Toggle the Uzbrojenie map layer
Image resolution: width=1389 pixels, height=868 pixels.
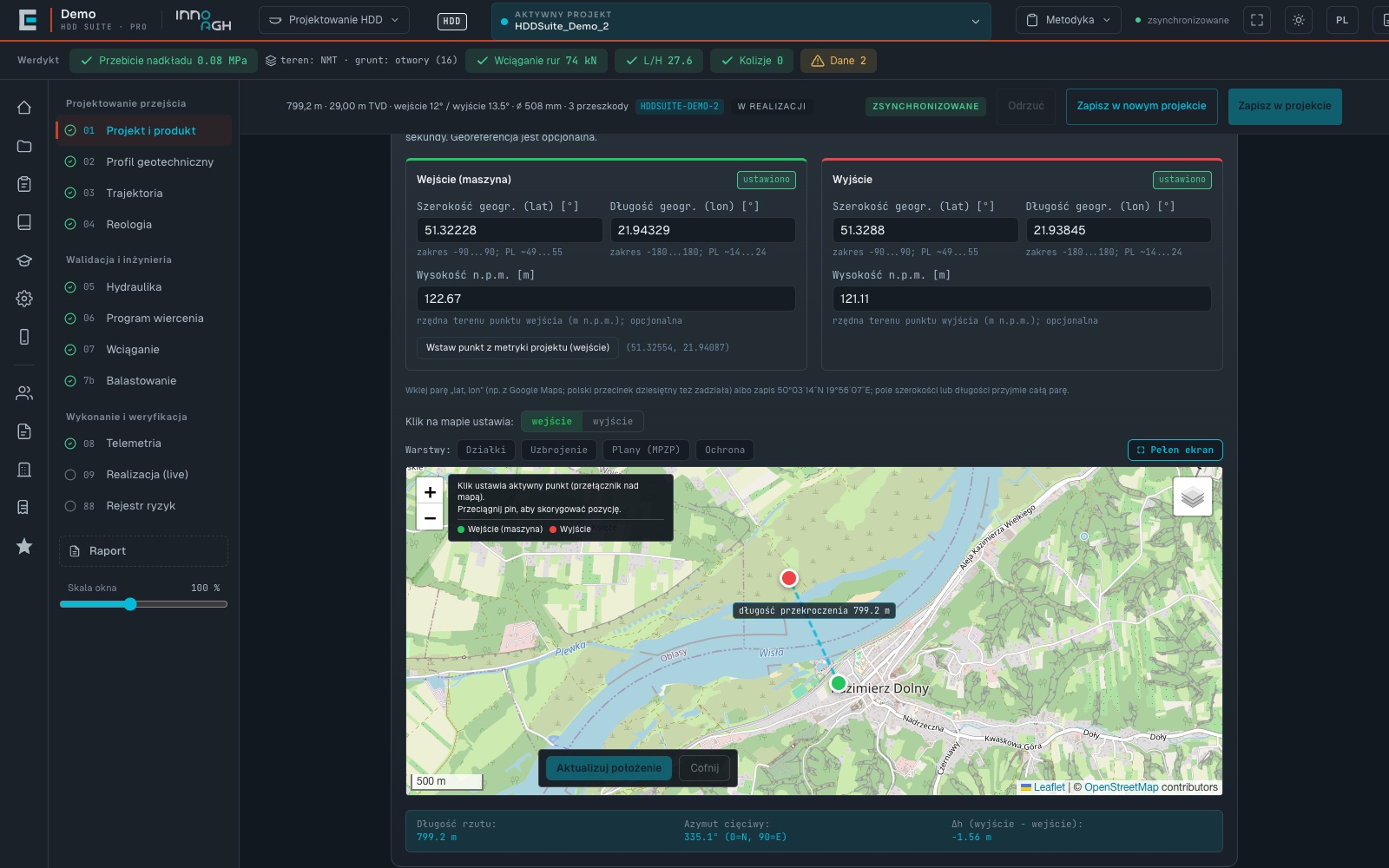(559, 450)
